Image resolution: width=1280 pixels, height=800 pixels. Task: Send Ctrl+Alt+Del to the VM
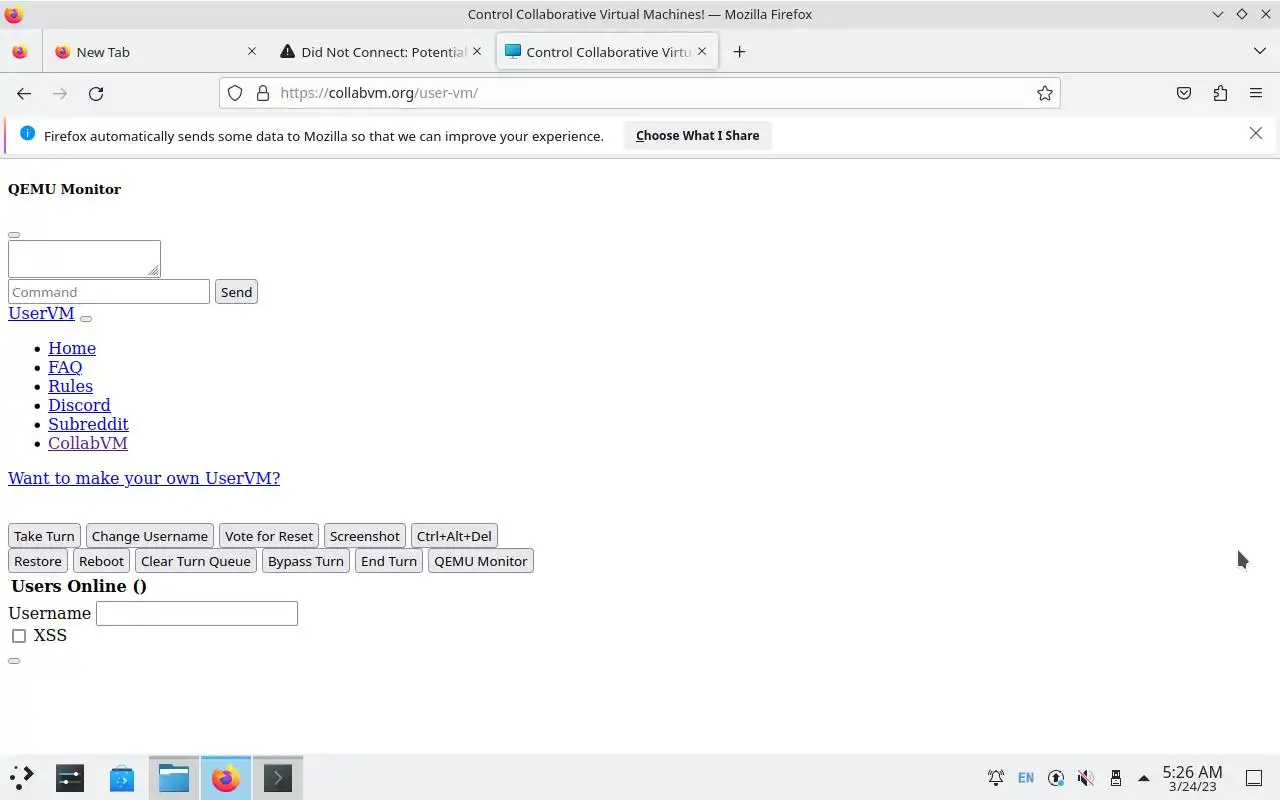[x=454, y=536]
